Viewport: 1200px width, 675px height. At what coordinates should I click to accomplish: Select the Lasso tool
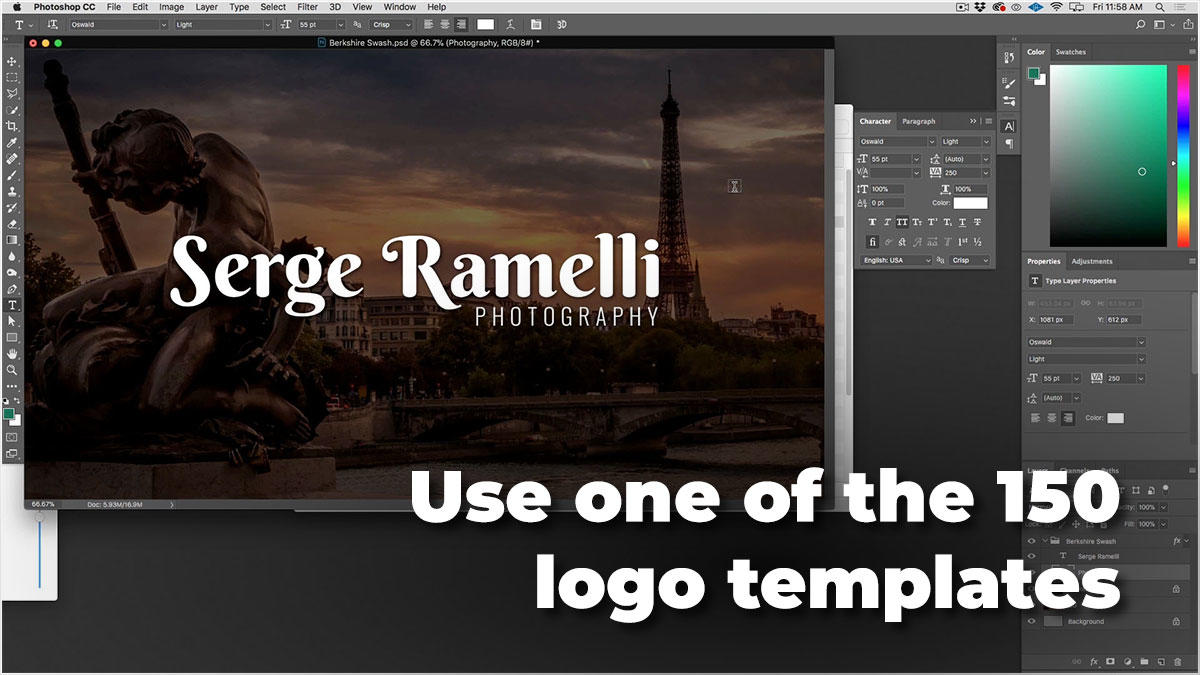click(x=12, y=93)
